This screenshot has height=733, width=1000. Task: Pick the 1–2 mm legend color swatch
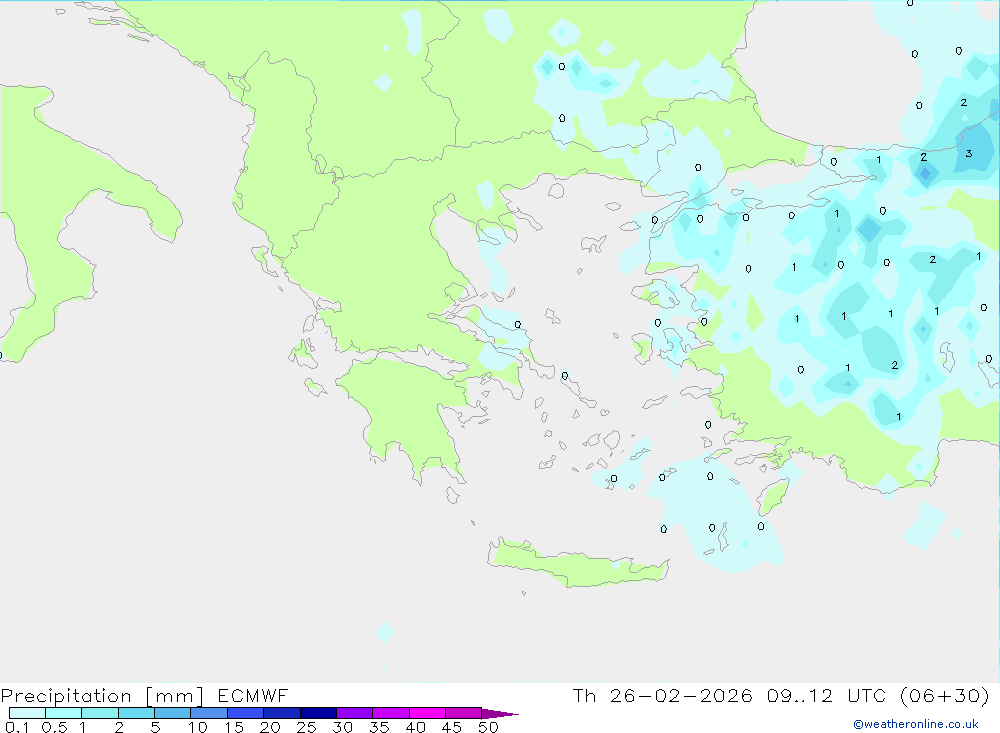(100, 713)
